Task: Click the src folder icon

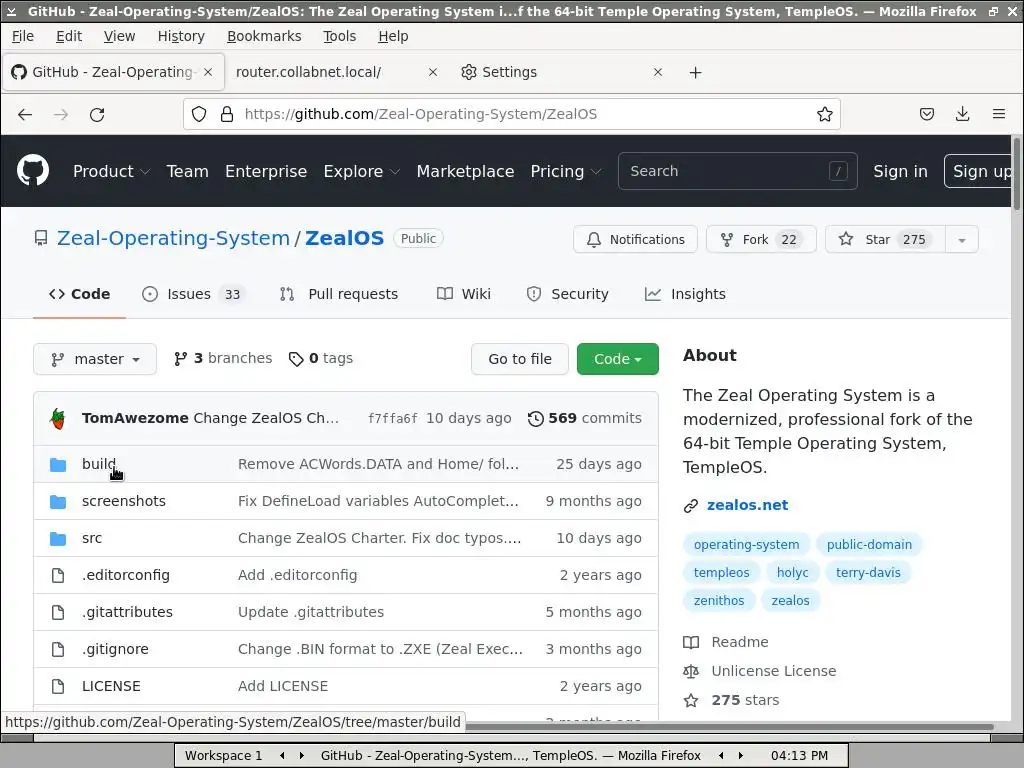Action: pos(58,539)
